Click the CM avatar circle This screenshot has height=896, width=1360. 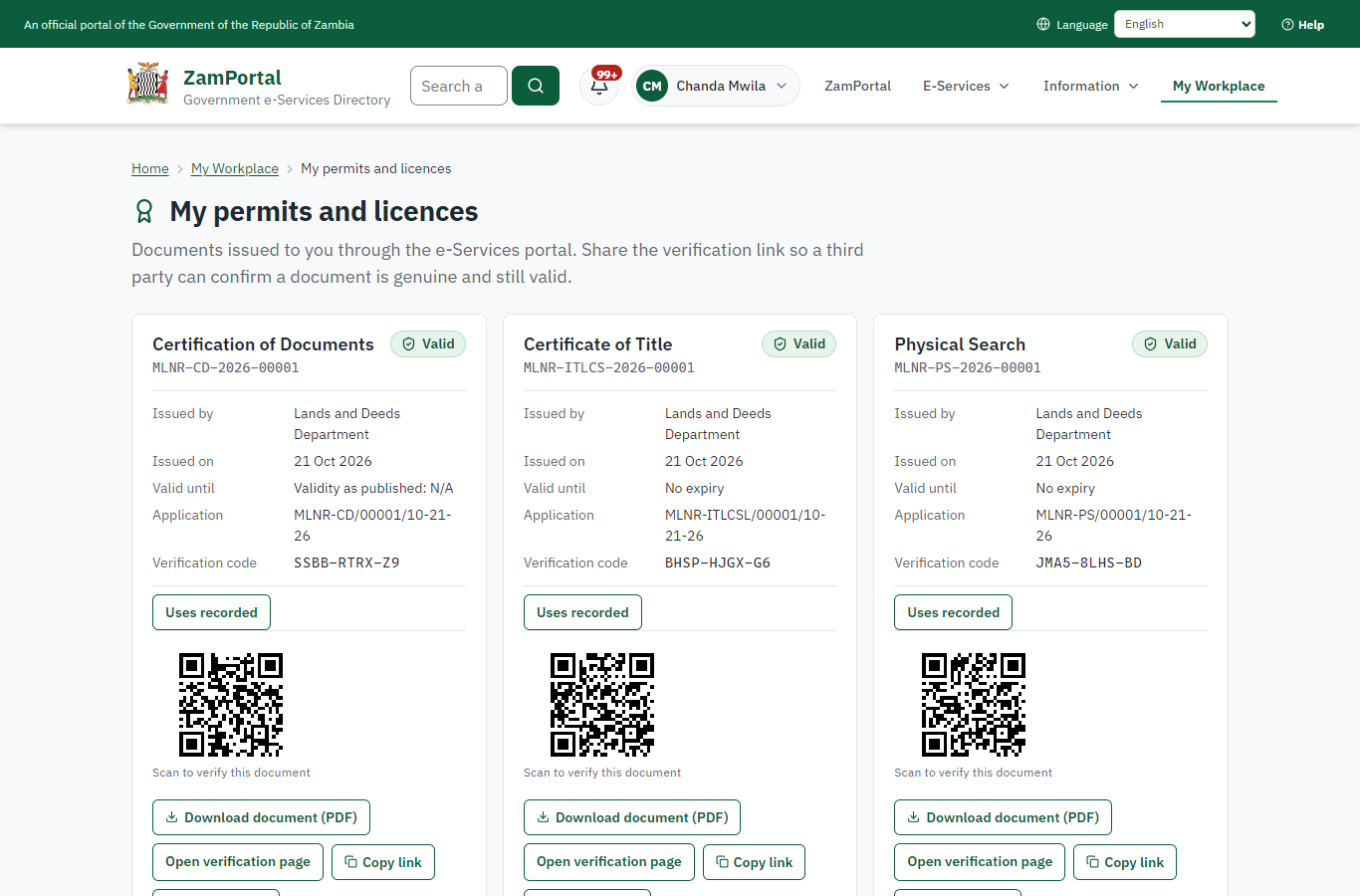[x=652, y=86]
